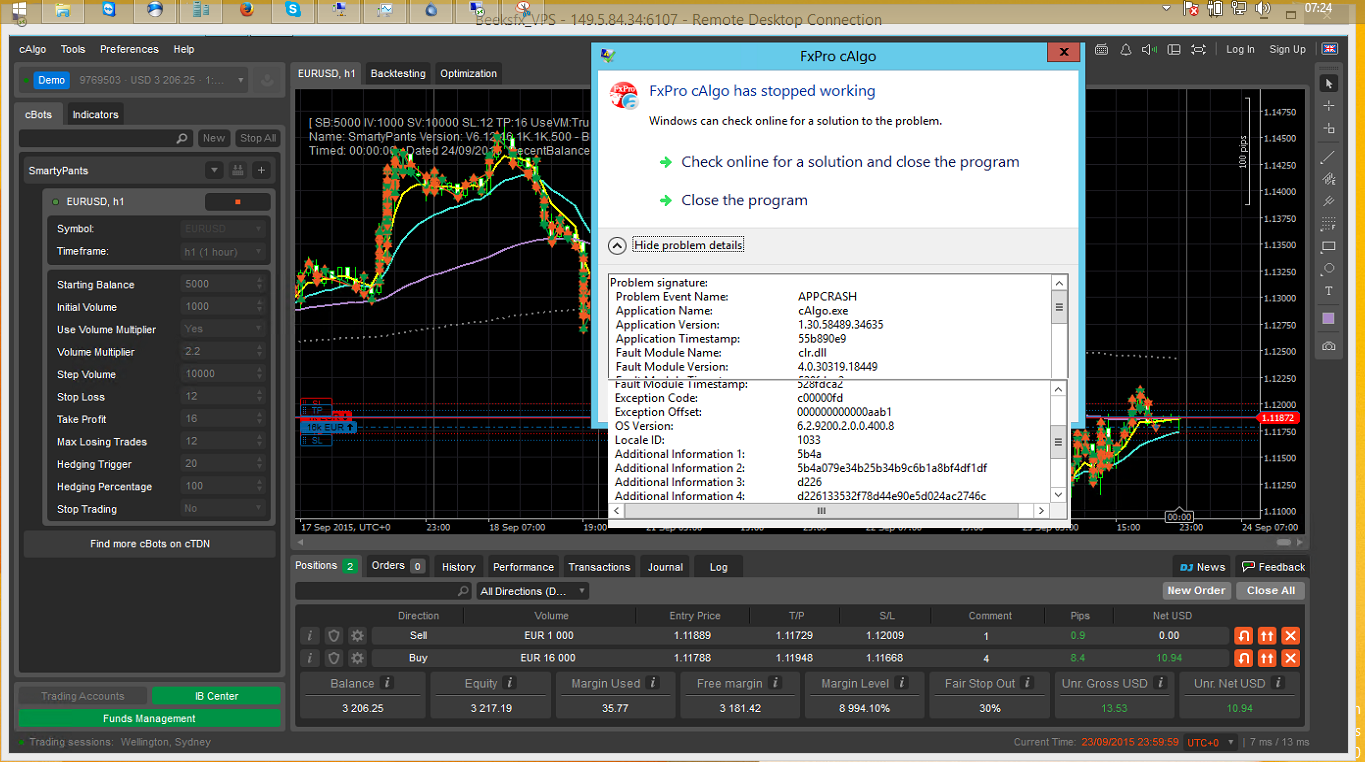
Task: Open Skype from the taskbar
Action: coord(294,10)
